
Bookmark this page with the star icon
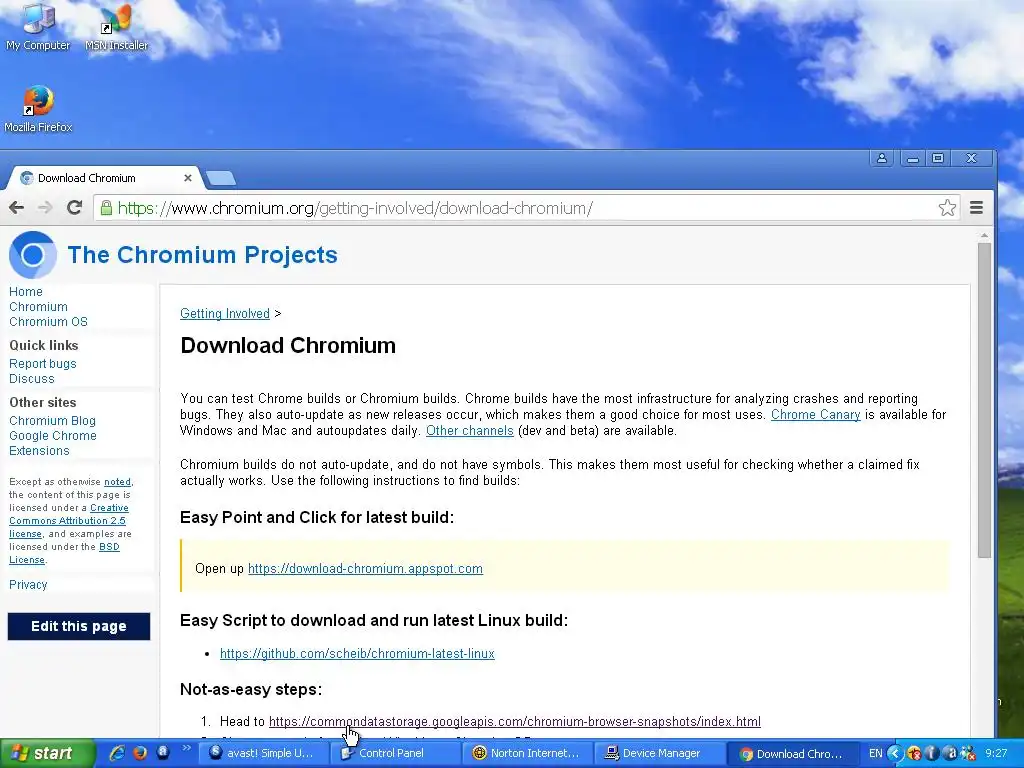tap(947, 208)
